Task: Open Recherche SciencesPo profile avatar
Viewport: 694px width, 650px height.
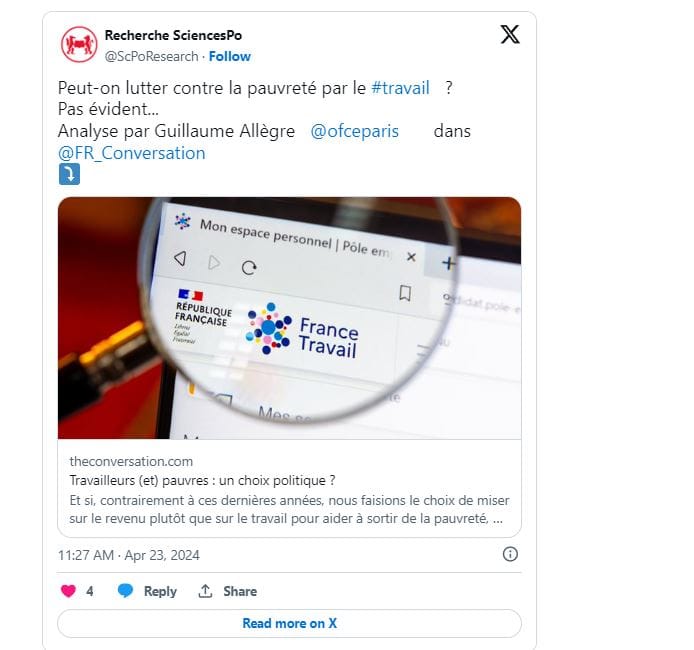Action: pos(79,44)
